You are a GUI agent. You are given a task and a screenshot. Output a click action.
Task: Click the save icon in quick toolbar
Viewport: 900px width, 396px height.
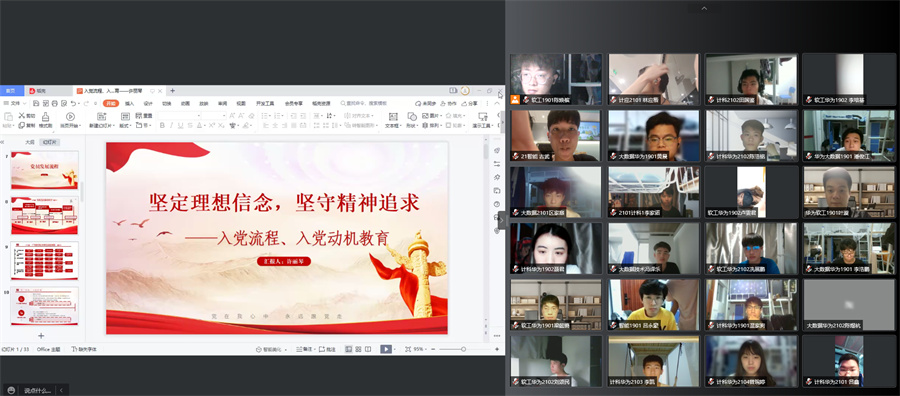(x=36, y=103)
